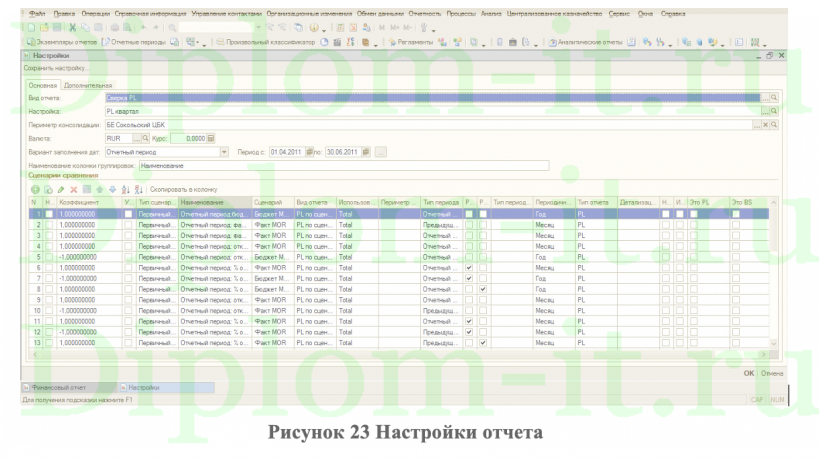Select the Основная tab
819x460 pixels.
[43, 85]
